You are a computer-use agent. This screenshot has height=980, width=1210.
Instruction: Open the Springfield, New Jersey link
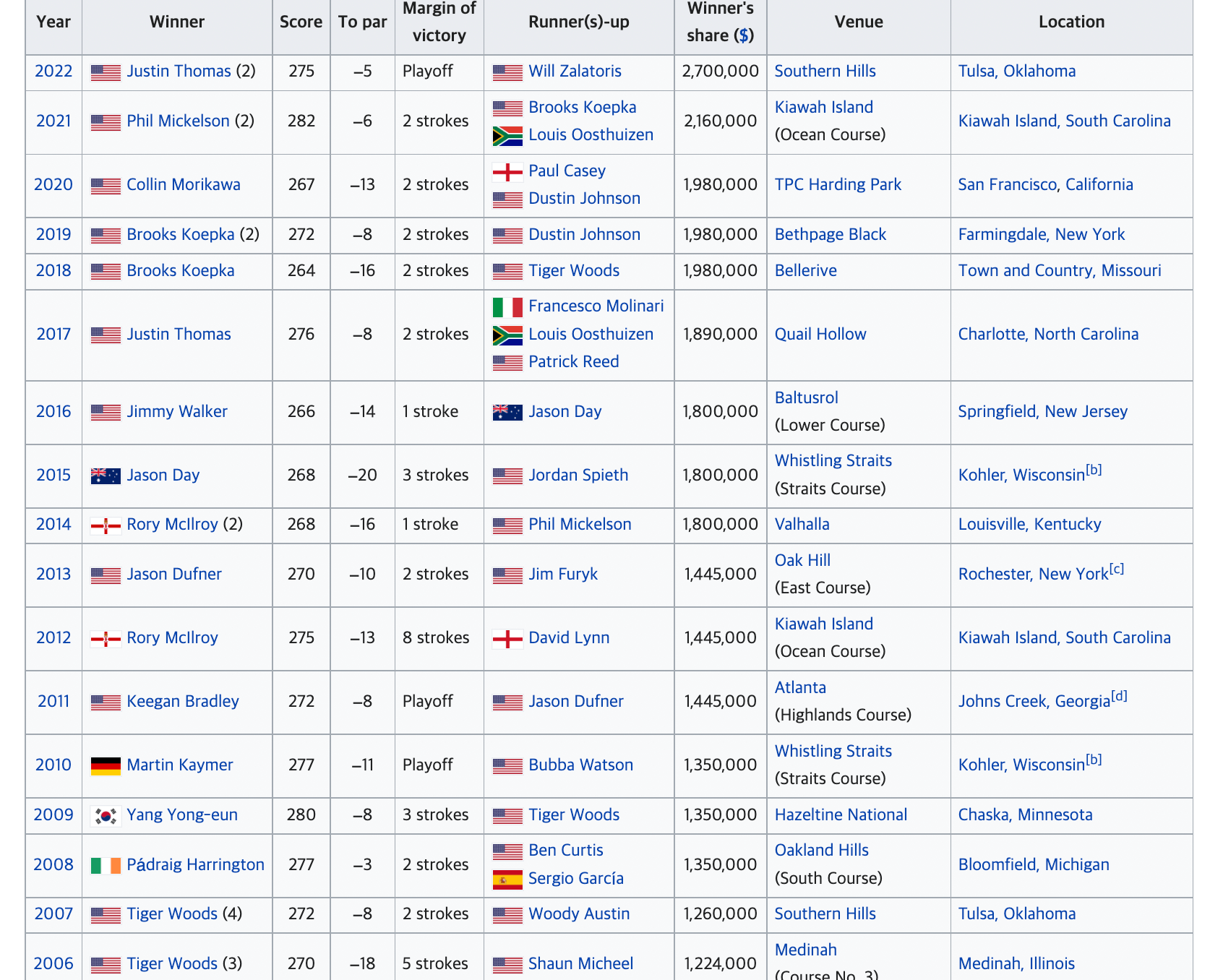tap(1042, 411)
